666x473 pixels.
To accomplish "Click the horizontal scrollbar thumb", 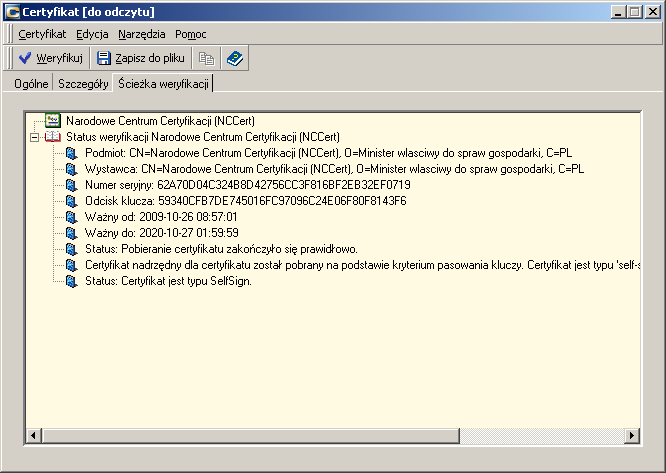I will point(251,436).
